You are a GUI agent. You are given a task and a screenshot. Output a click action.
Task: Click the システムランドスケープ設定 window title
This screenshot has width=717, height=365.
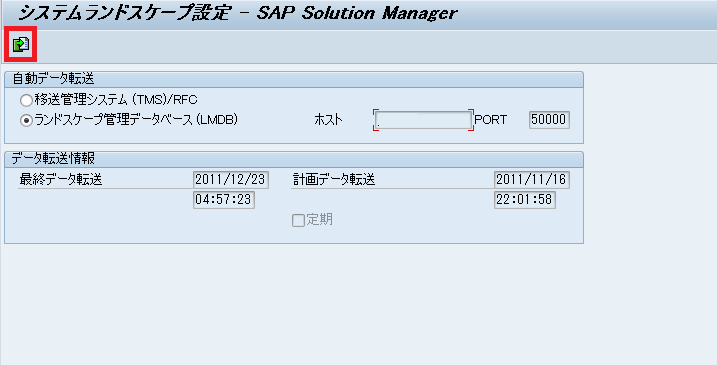123,13
